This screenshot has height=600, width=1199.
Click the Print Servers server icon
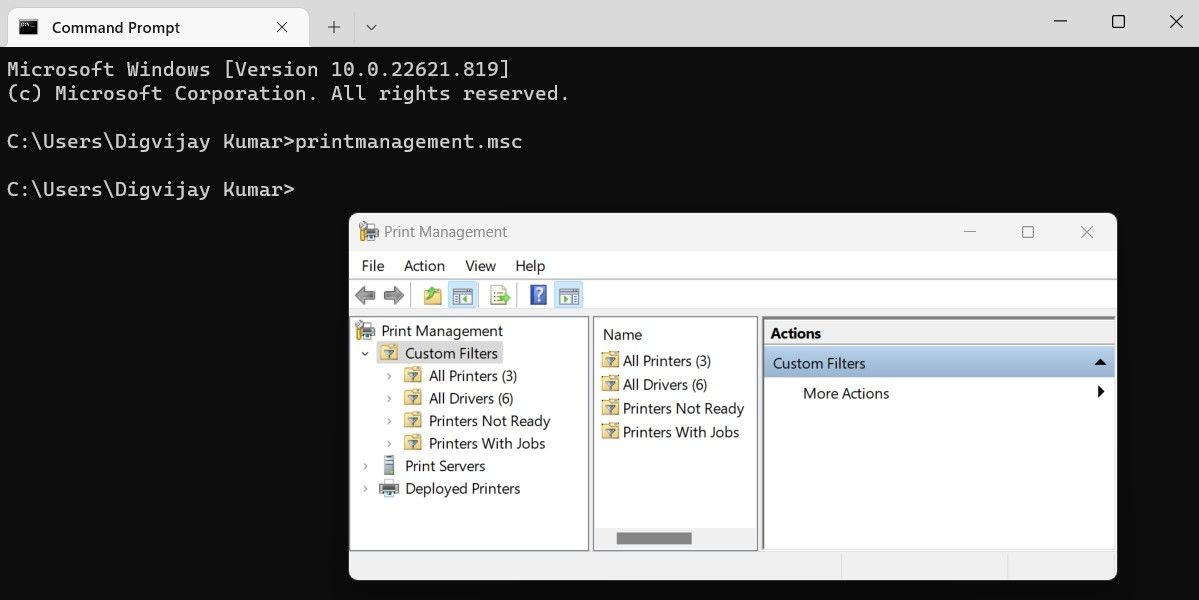389,465
